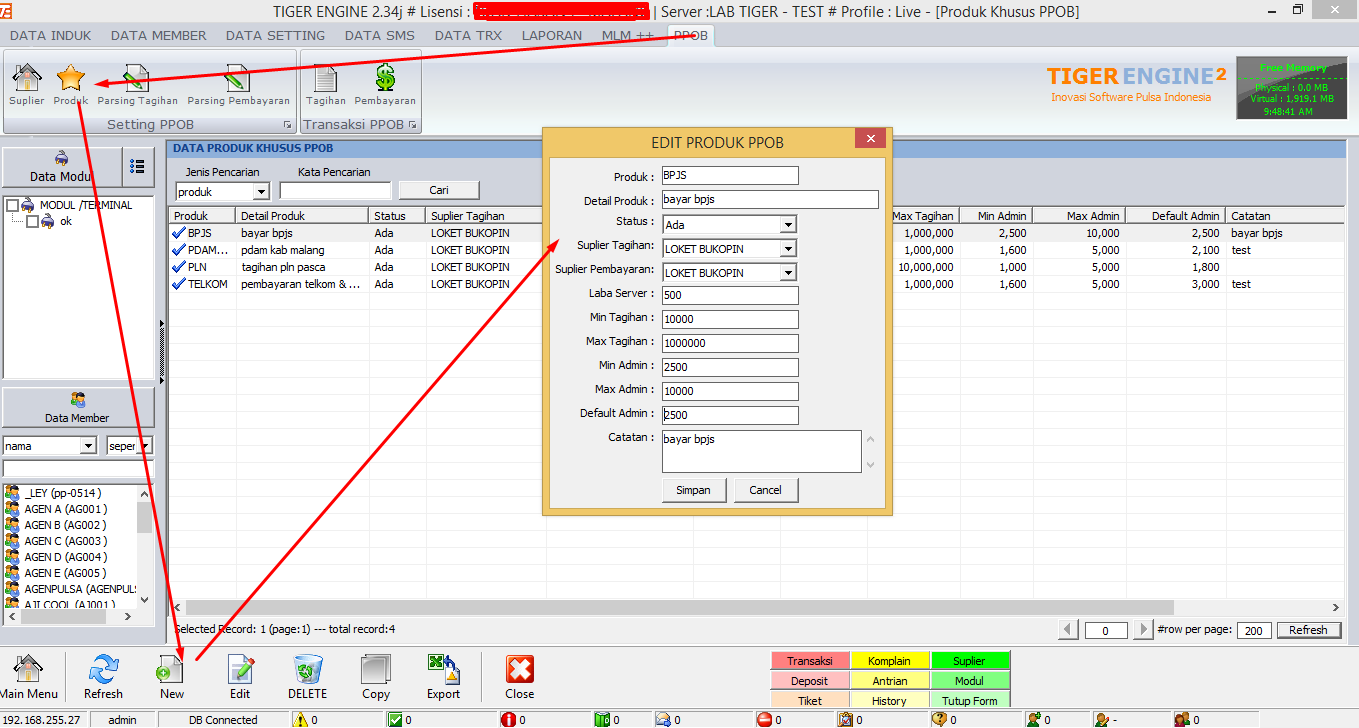This screenshot has width=1359, height=728.
Task: Expand the Suplier Tagihan combo box
Action: pos(788,249)
